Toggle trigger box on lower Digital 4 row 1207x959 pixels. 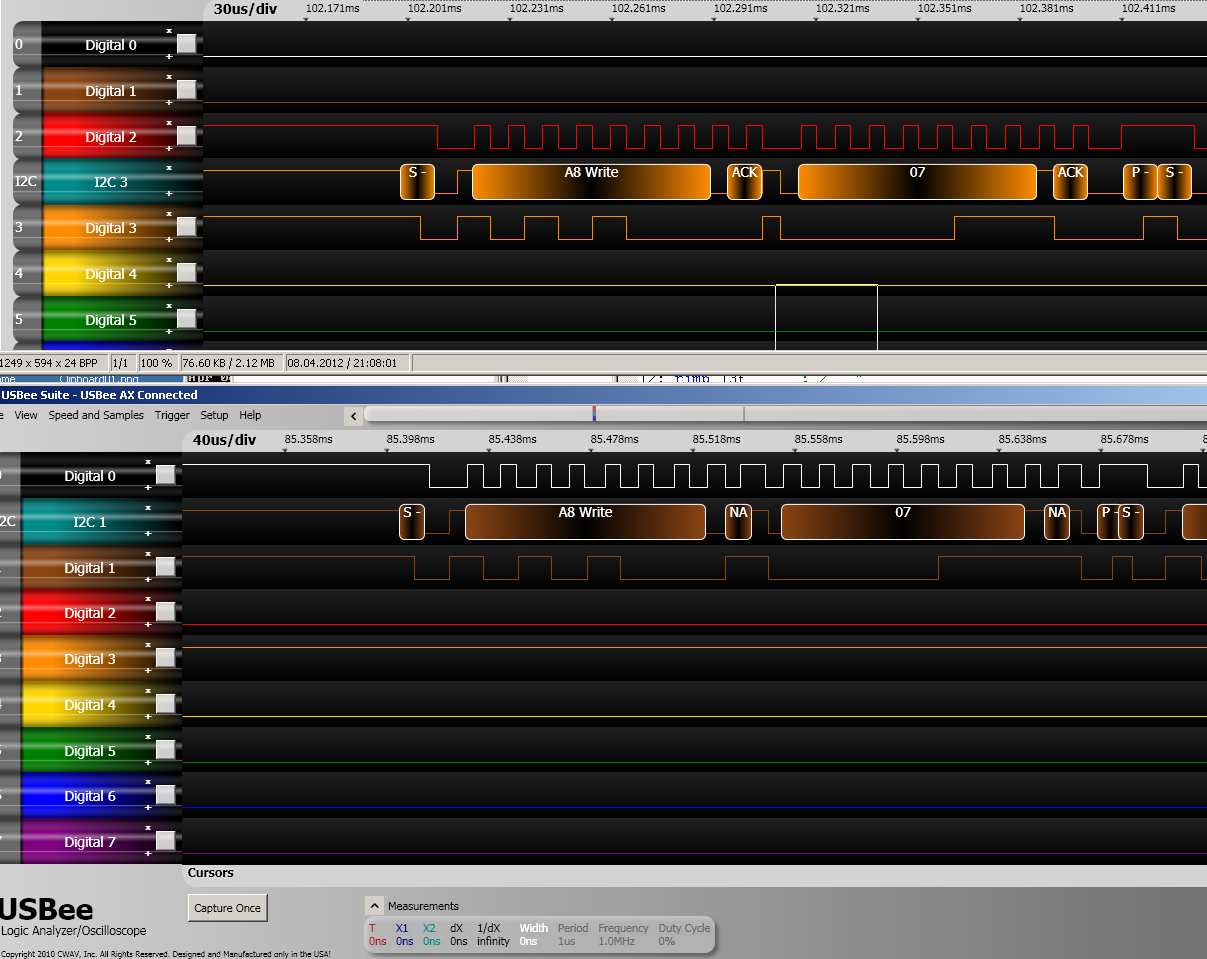165,704
